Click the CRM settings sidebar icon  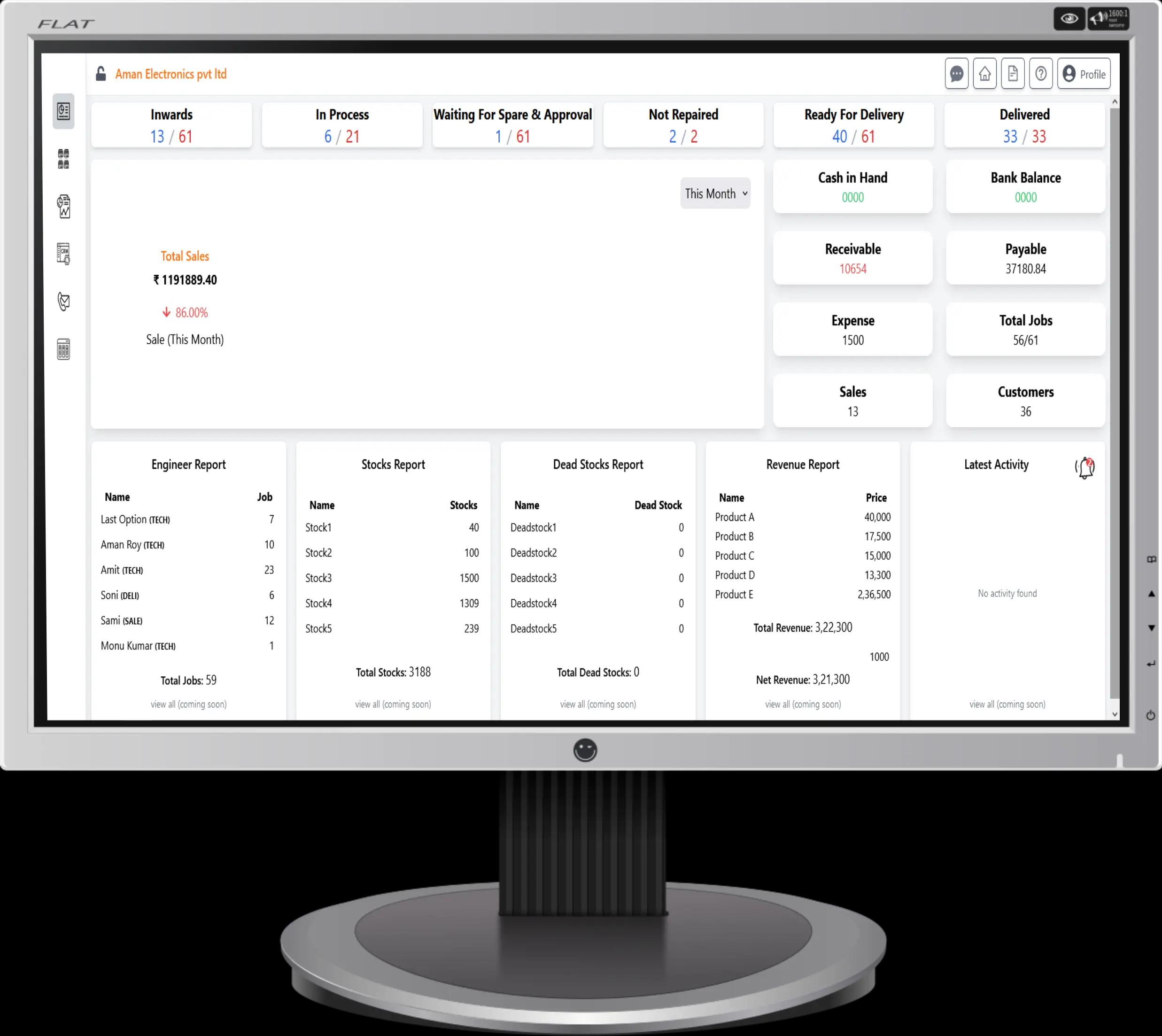63,253
